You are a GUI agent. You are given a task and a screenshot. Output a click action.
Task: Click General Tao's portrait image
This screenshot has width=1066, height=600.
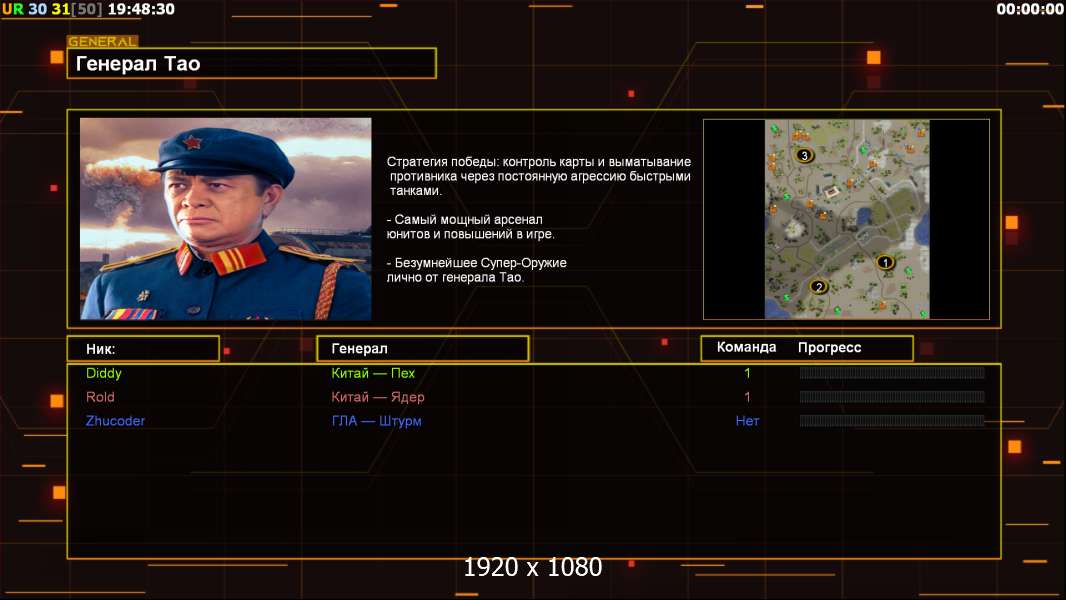click(226, 219)
